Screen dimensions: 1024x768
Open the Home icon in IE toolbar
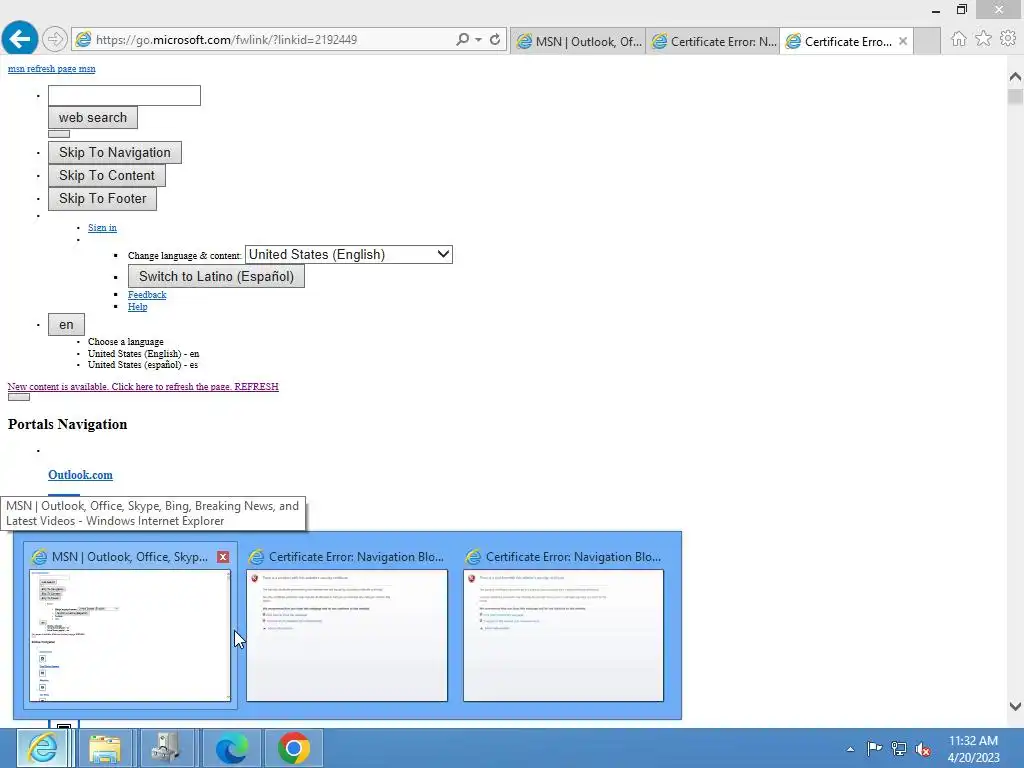(x=958, y=39)
